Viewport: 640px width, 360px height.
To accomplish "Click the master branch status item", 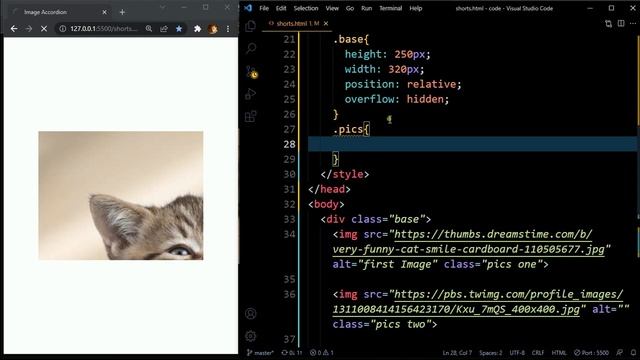I will (x=260, y=353).
